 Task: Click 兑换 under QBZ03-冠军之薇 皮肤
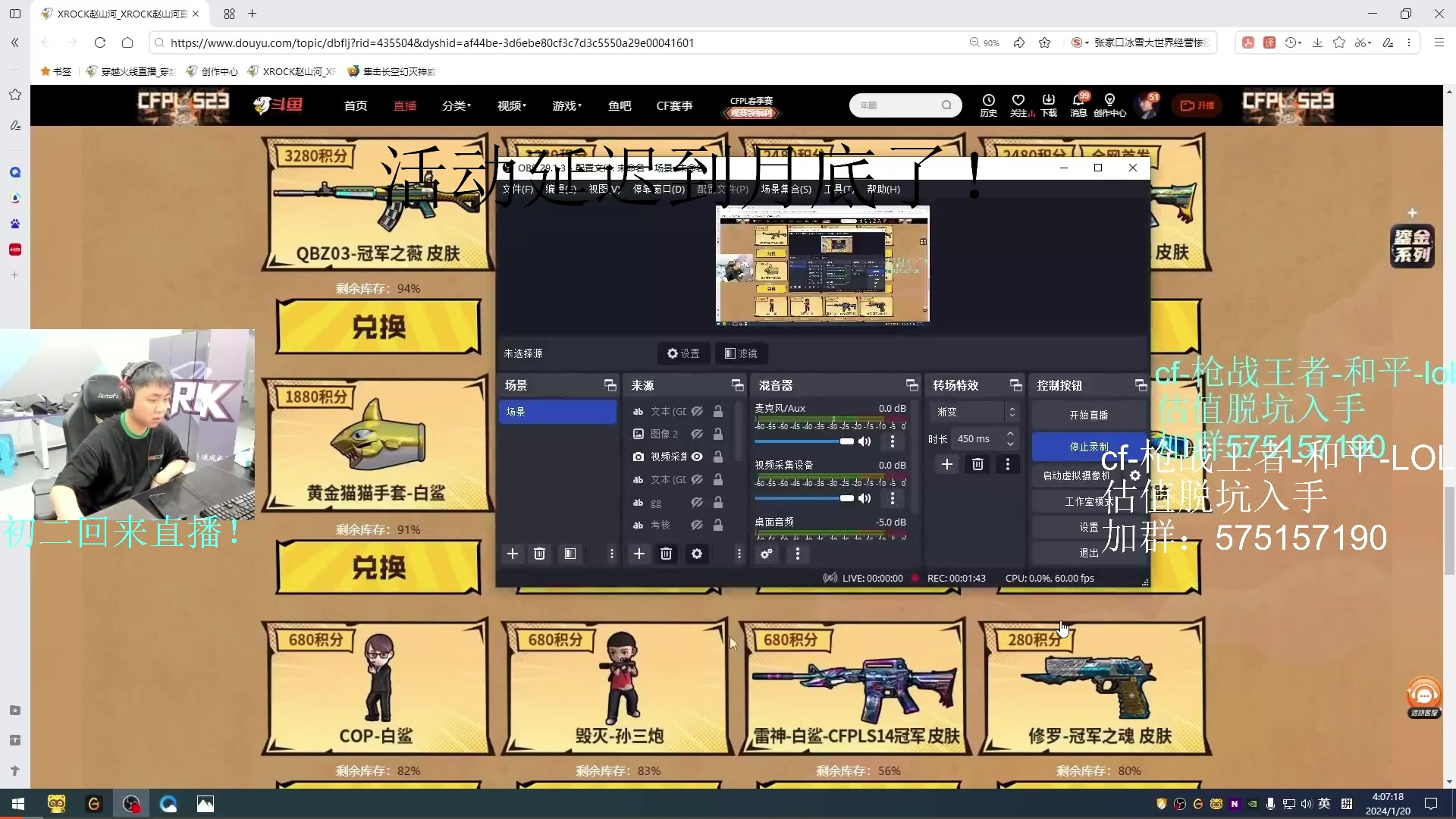coord(378,328)
